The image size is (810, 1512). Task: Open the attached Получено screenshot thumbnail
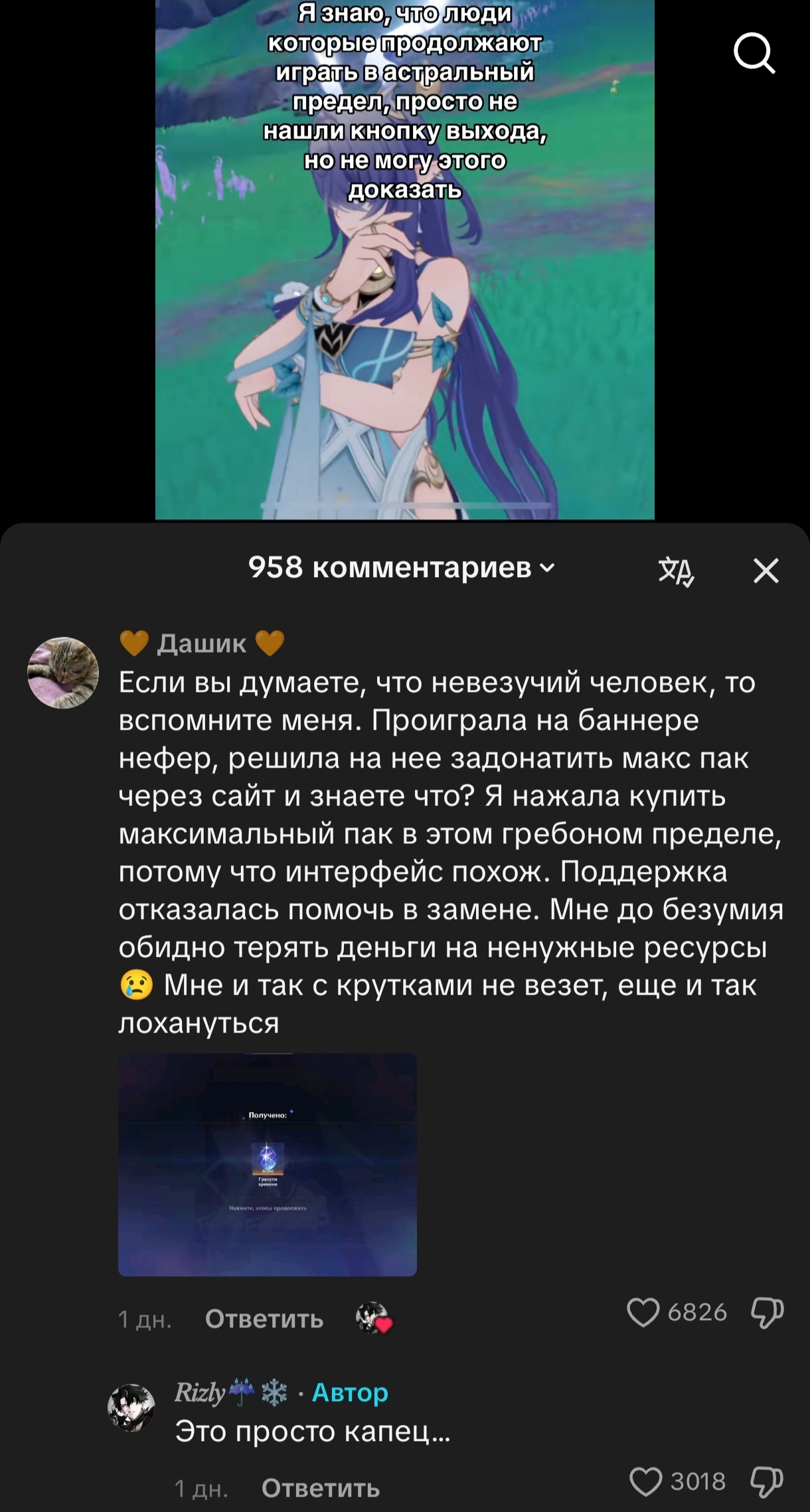coord(268,1164)
